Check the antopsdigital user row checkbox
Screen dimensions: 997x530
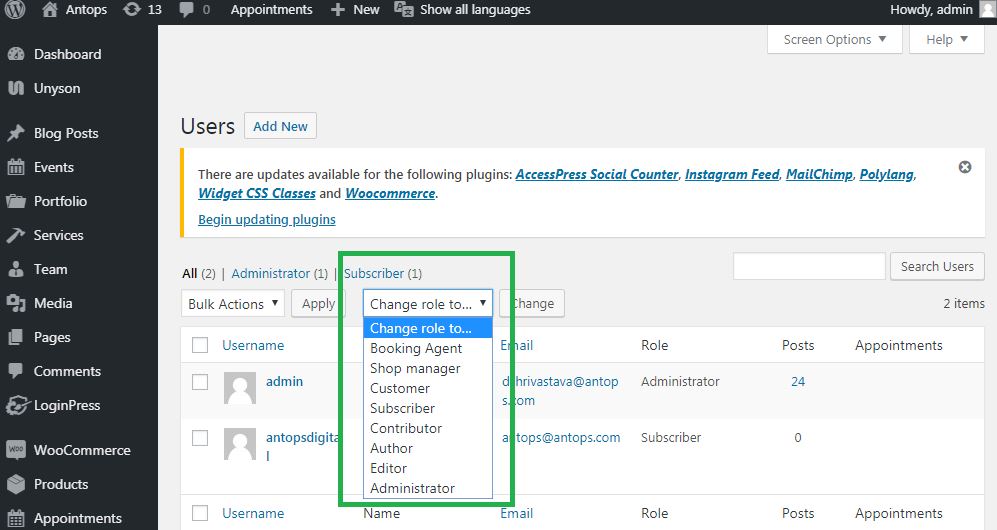pos(200,438)
